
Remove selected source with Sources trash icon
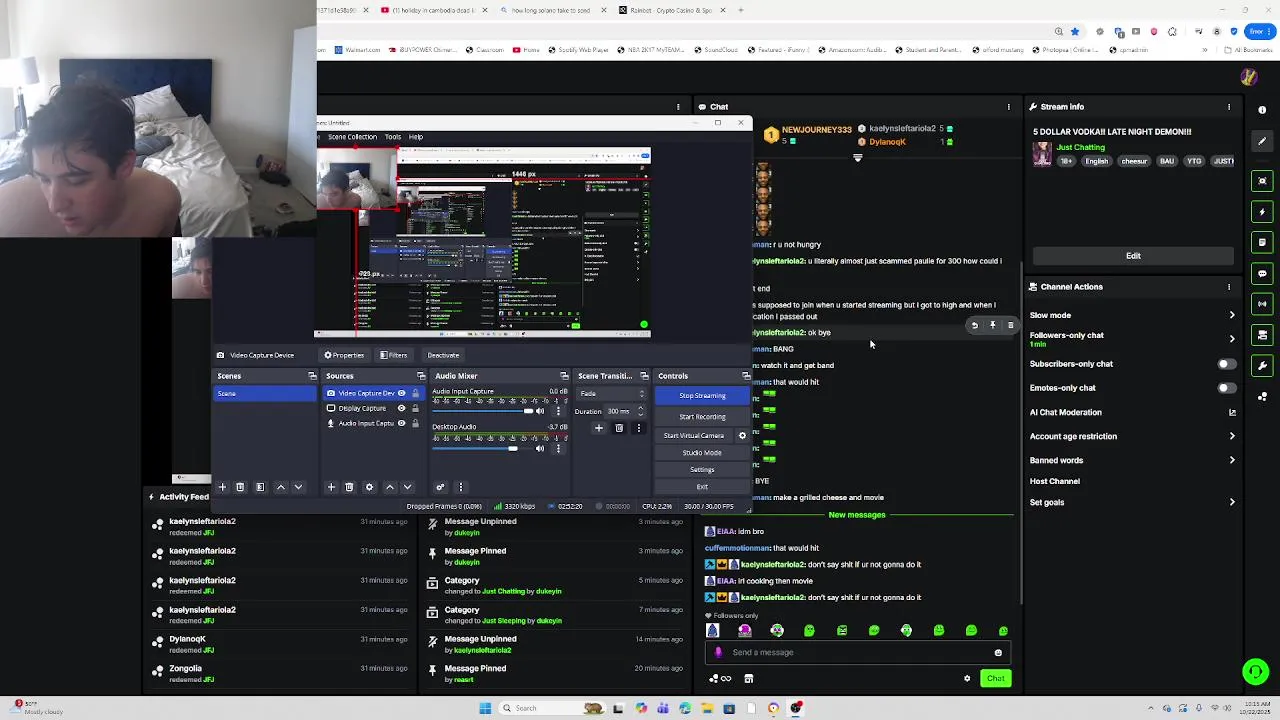[x=349, y=487]
